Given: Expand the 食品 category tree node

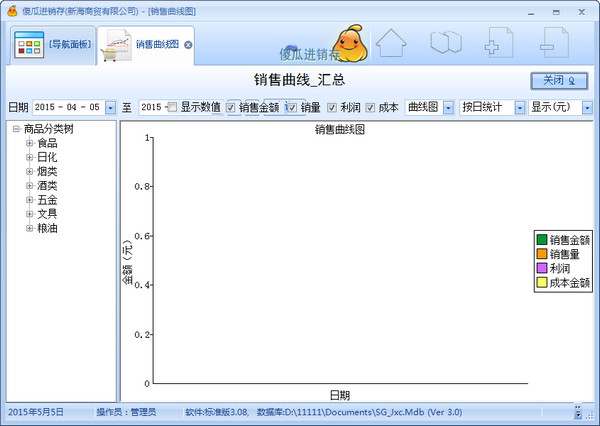Looking at the screenshot, I should 30,143.
